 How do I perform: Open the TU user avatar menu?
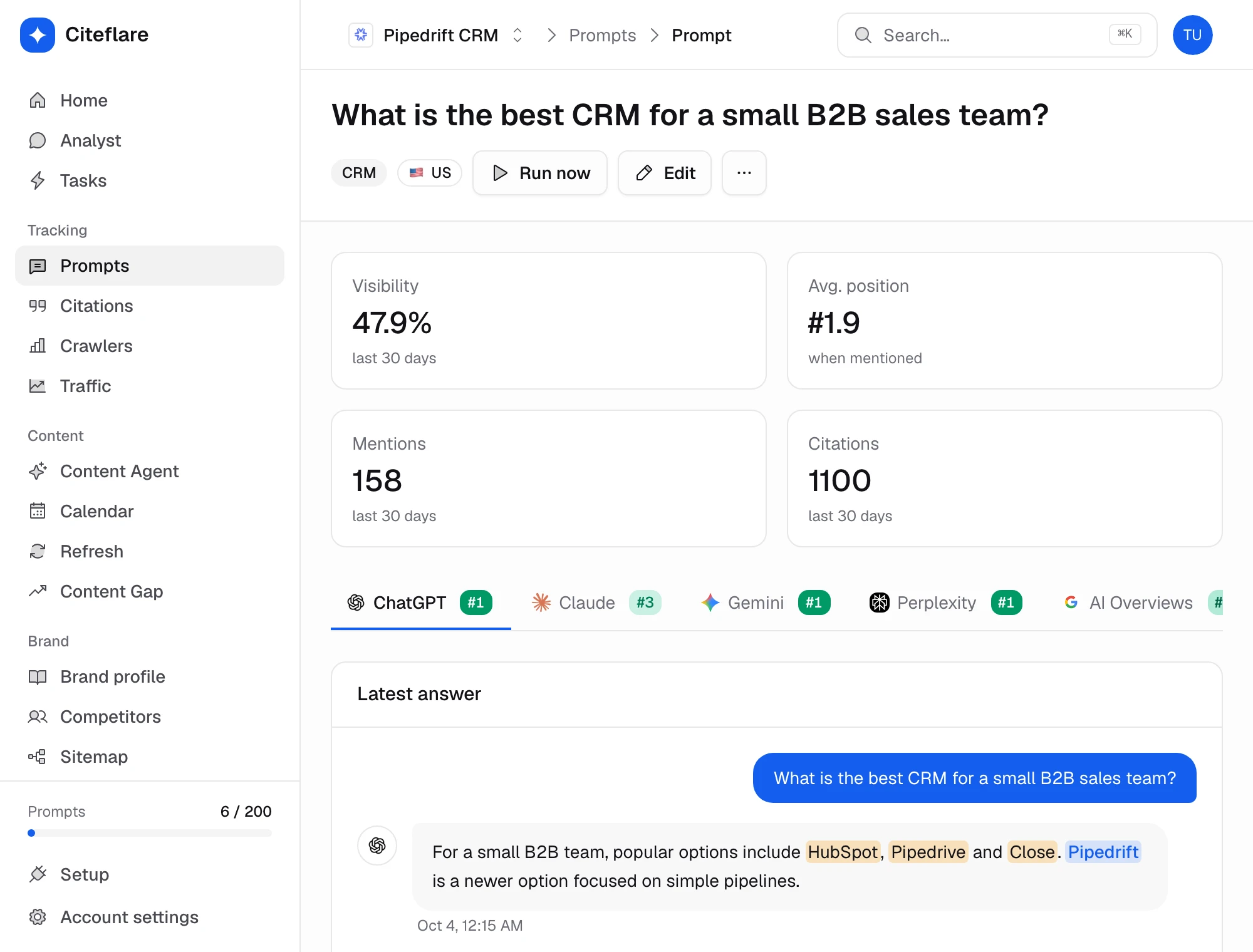tap(1193, 35)
